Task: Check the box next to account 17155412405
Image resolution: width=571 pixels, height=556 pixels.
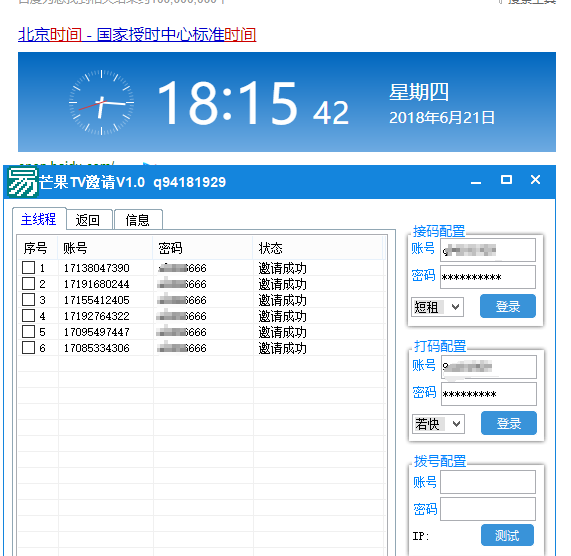Action: click(x=28, y=300)
